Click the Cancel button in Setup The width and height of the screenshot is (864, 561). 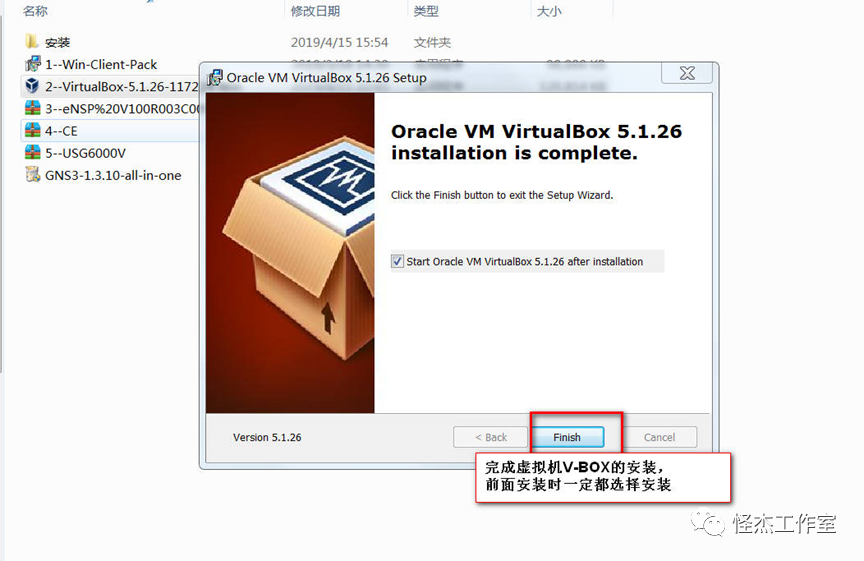[x=659, y=437]
